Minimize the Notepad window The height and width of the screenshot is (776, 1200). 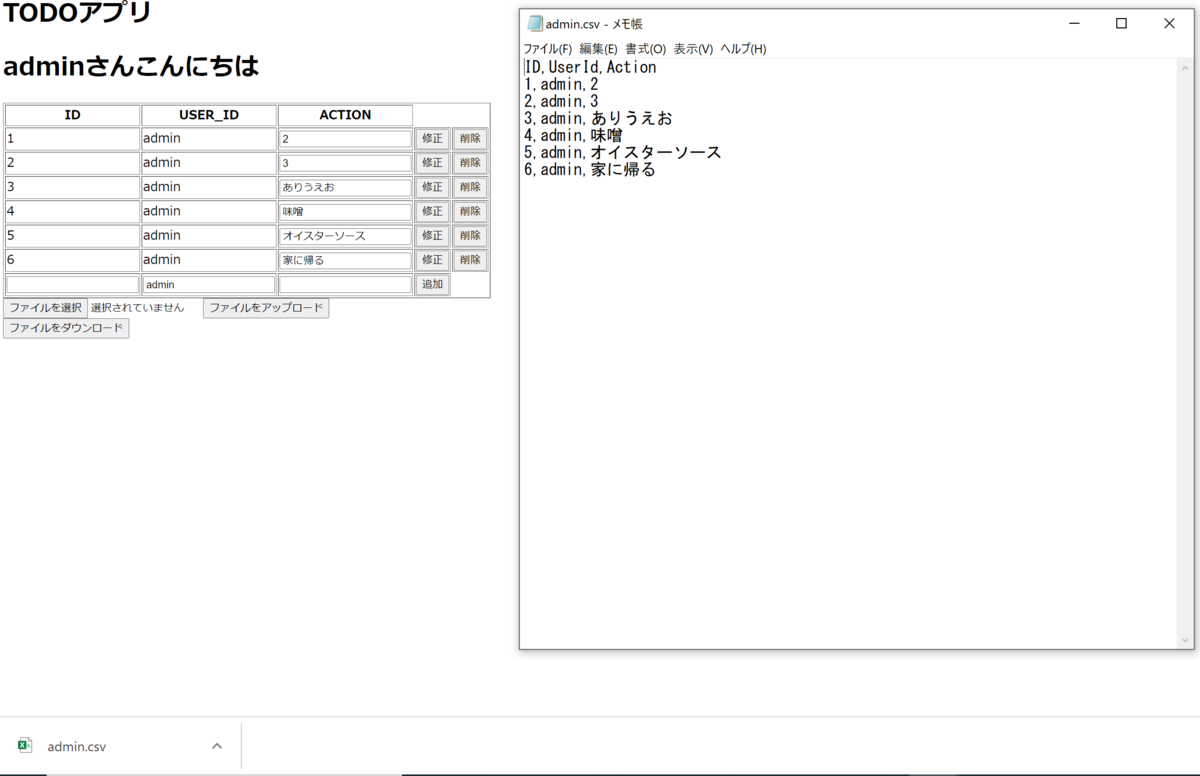tap(1074, 24)
